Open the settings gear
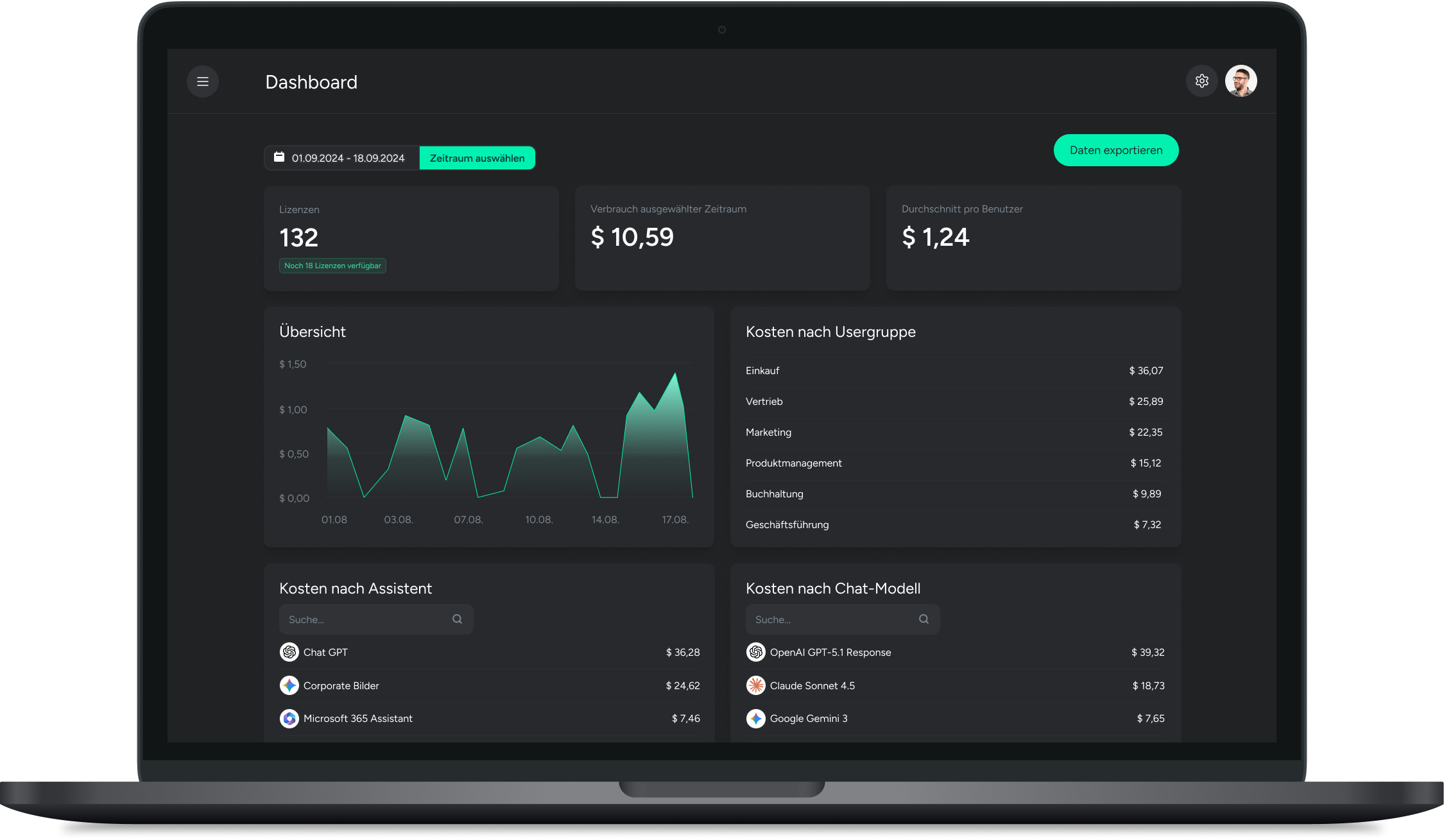 pos(1202,81)
